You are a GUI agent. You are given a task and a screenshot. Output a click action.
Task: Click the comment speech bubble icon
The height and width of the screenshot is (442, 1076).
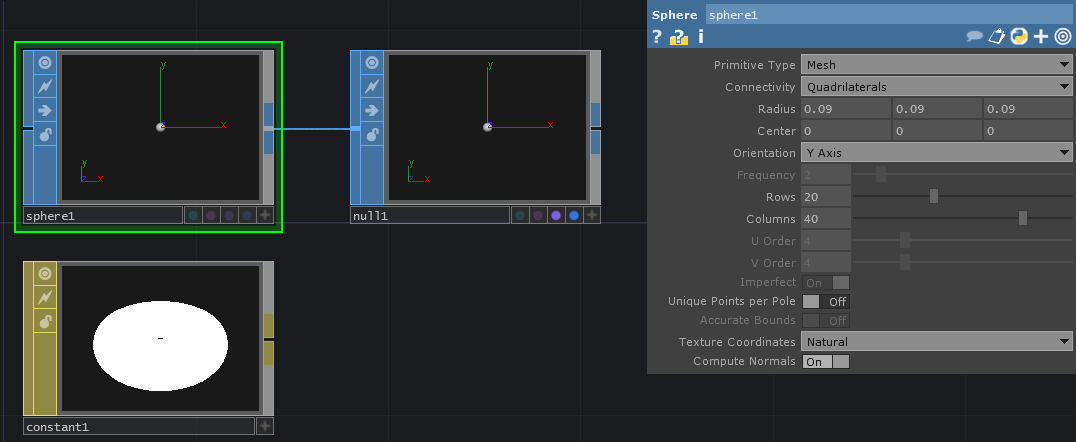974,37
